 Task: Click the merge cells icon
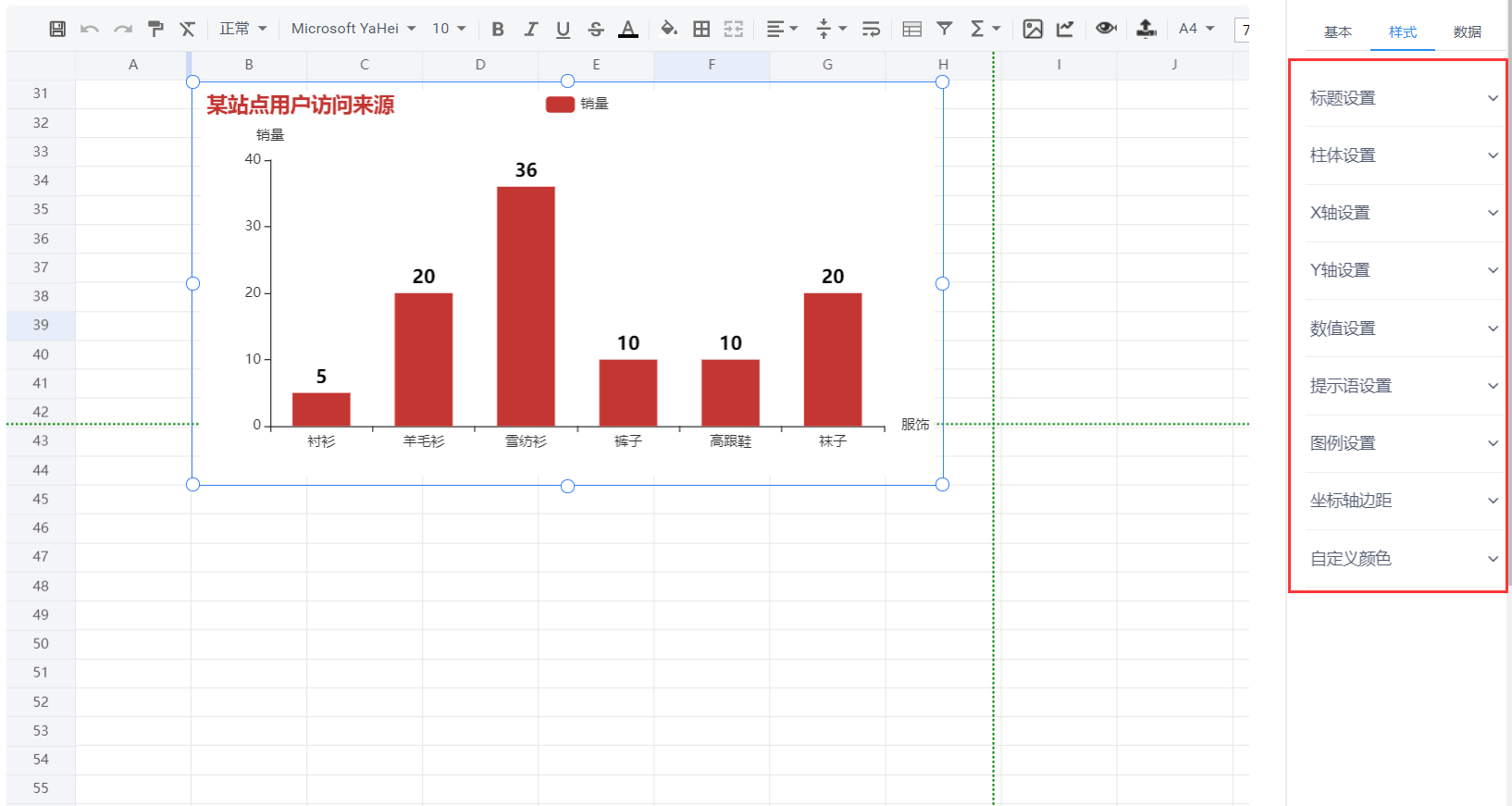tap(734, 29)
